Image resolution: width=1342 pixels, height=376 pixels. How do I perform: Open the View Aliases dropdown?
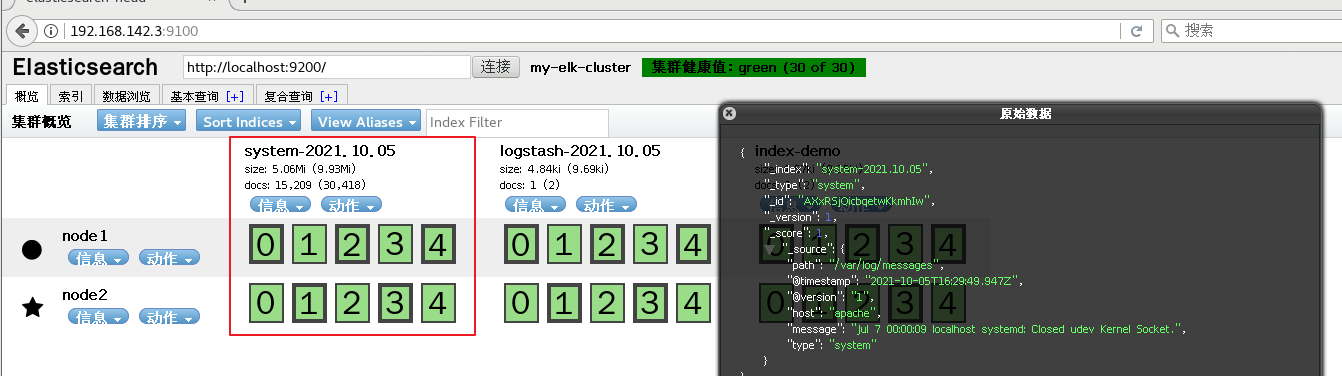[x=365, y=121]
